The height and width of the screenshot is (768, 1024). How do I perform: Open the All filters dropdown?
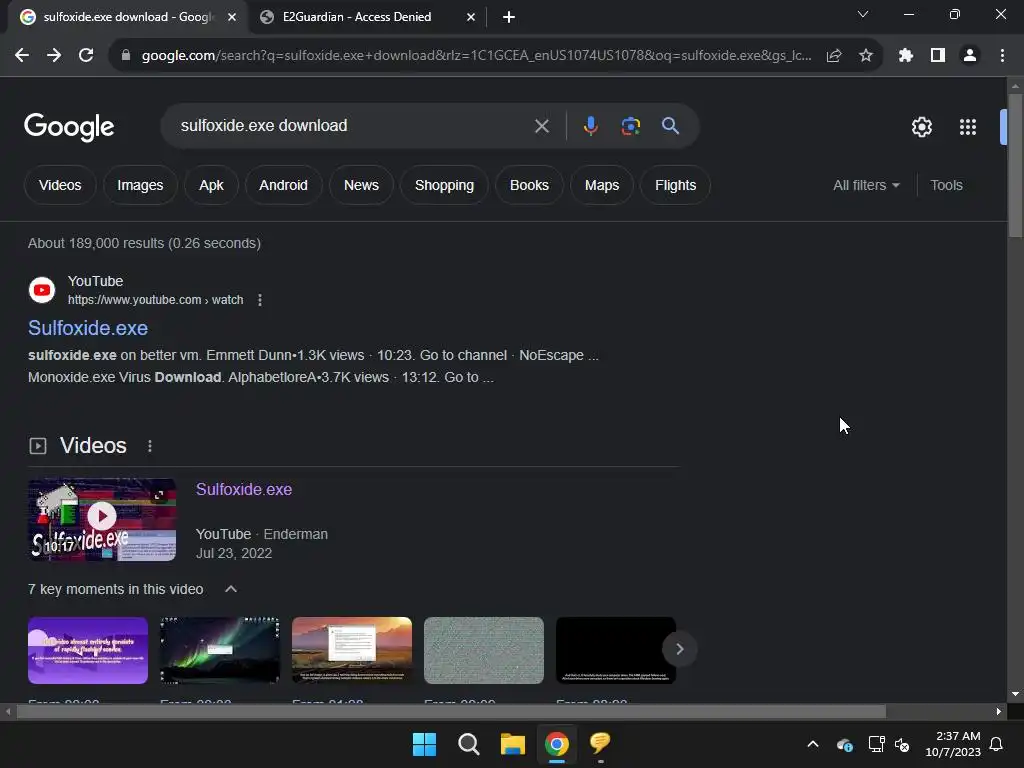tap(866, 185)
